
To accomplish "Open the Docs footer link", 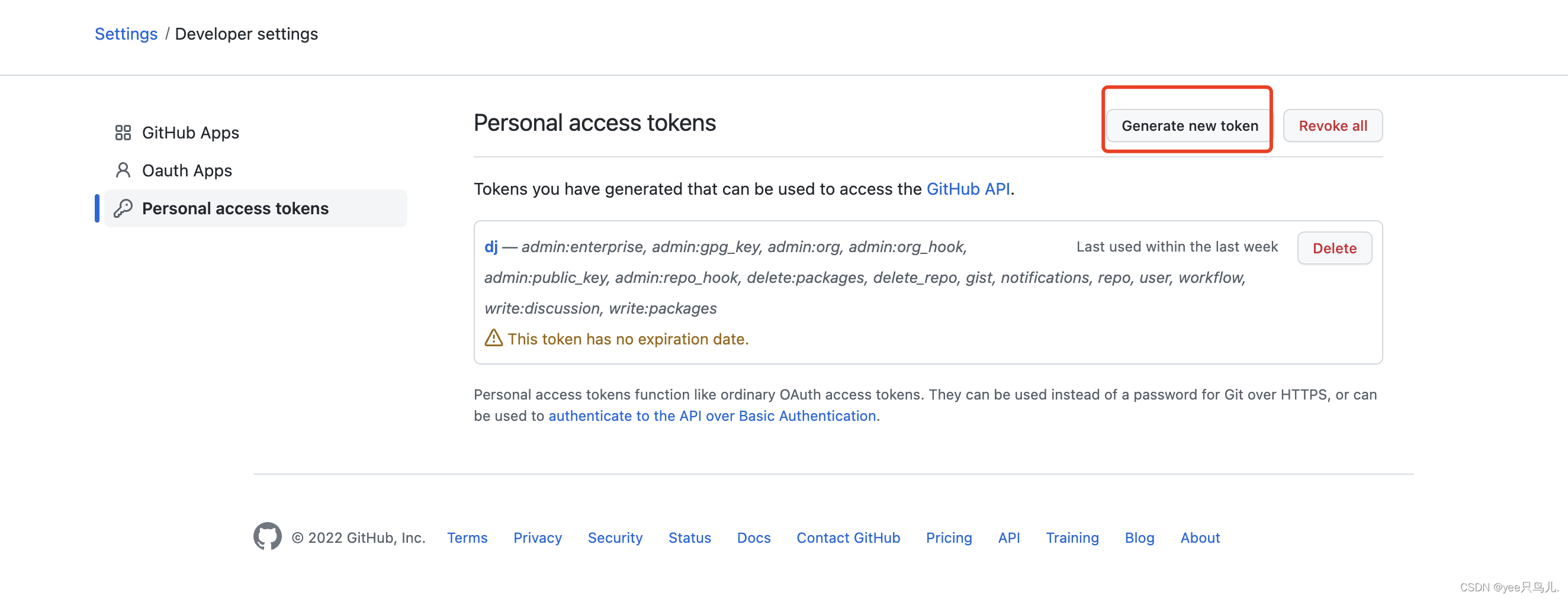I will pos(754,537).
